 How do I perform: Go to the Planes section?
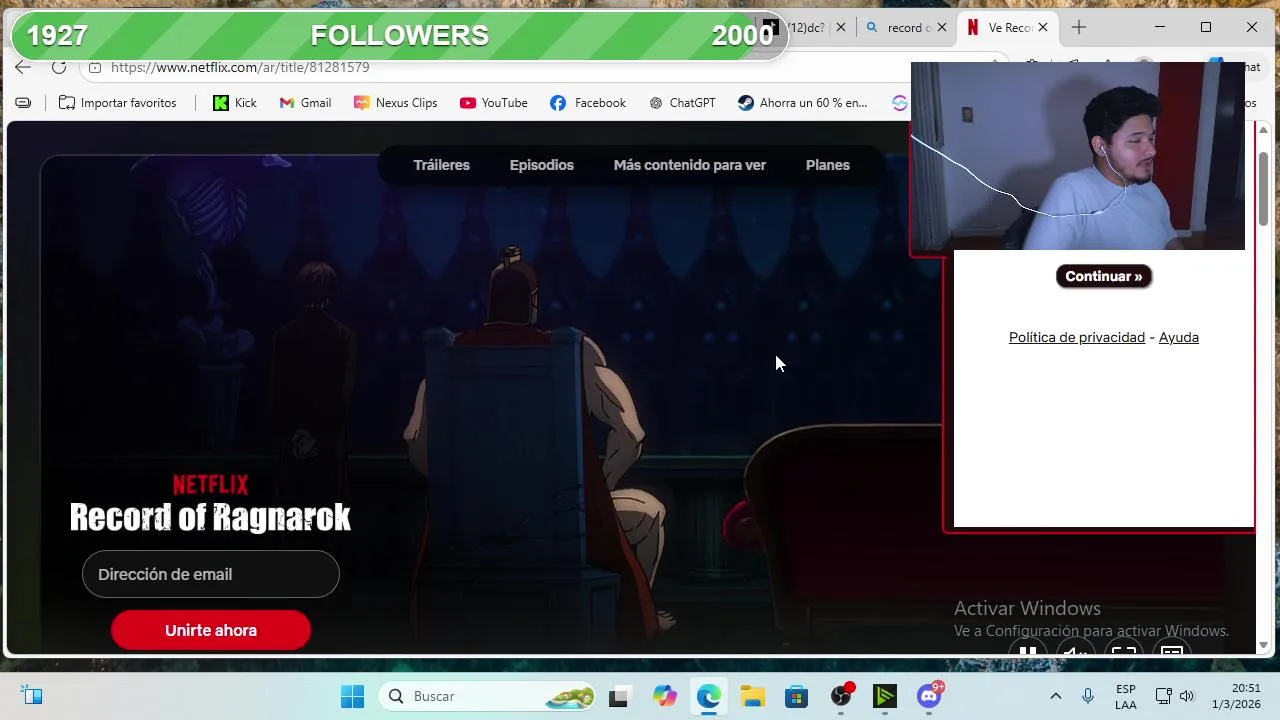click(827, 165)
